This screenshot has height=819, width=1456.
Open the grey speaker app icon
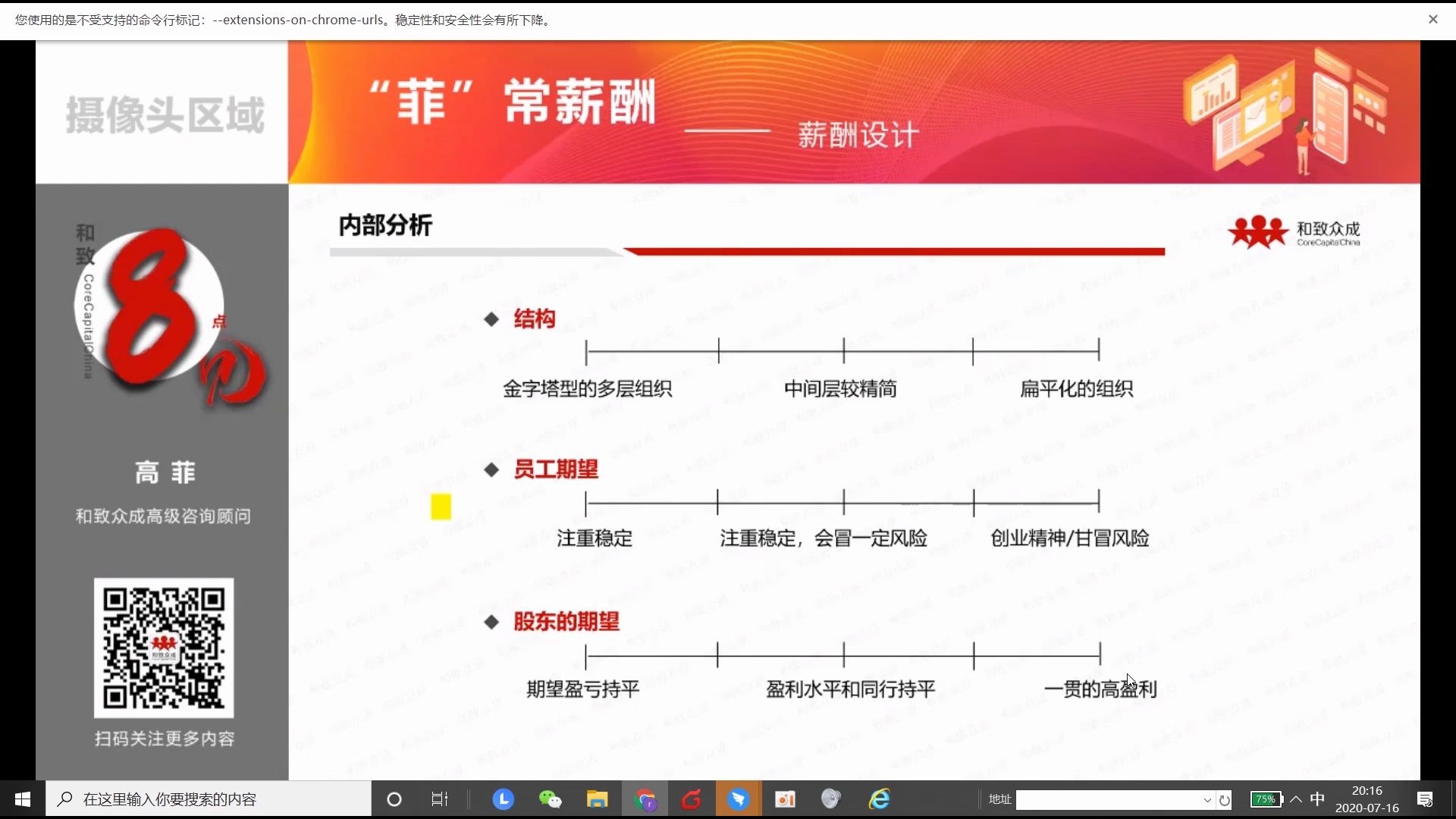pos(832,799)
